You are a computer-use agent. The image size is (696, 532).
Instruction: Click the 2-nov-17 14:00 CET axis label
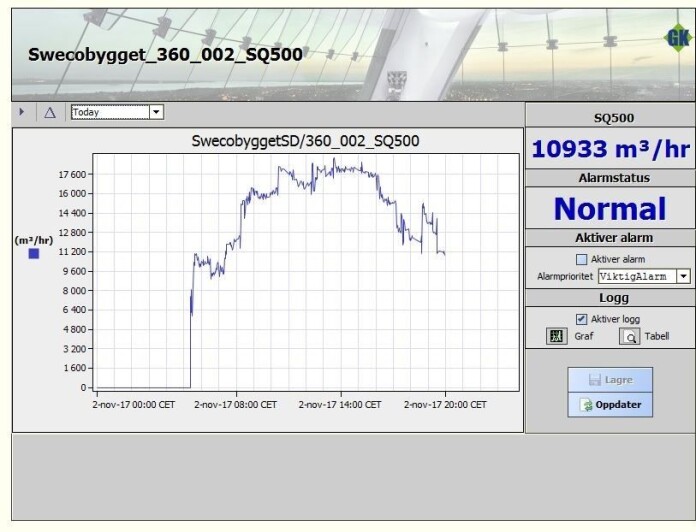click(340, 405)
